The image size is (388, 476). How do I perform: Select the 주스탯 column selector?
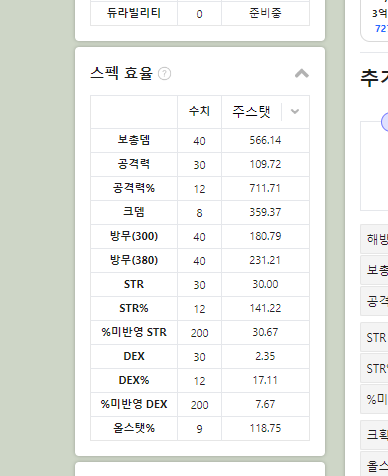(266, 112)
